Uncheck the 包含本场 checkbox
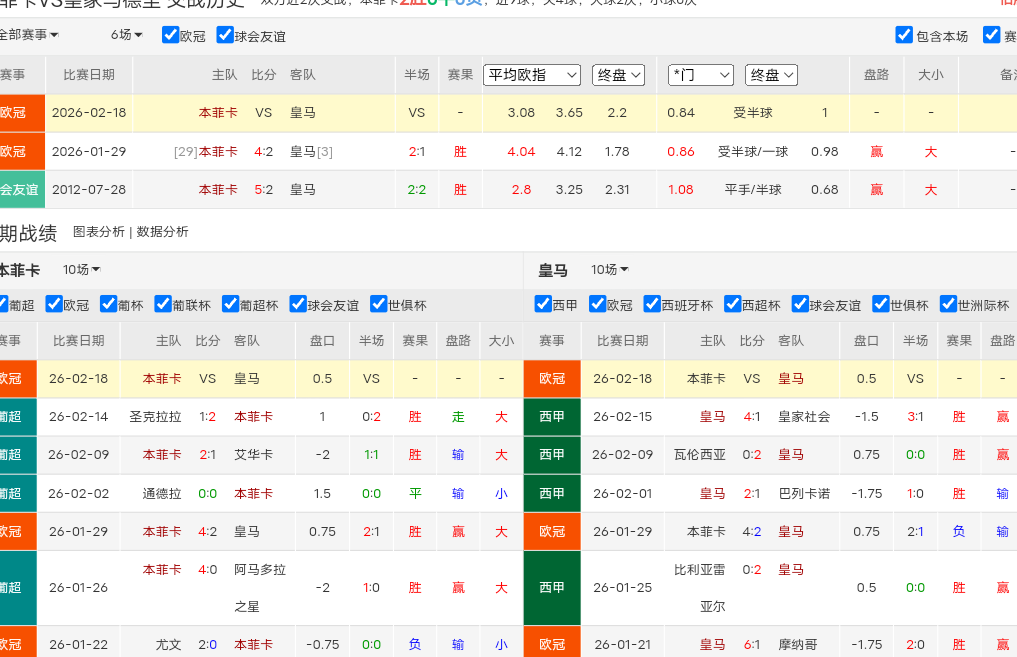Viewport: 1017px width, 657px height. [x=904, y=35]
